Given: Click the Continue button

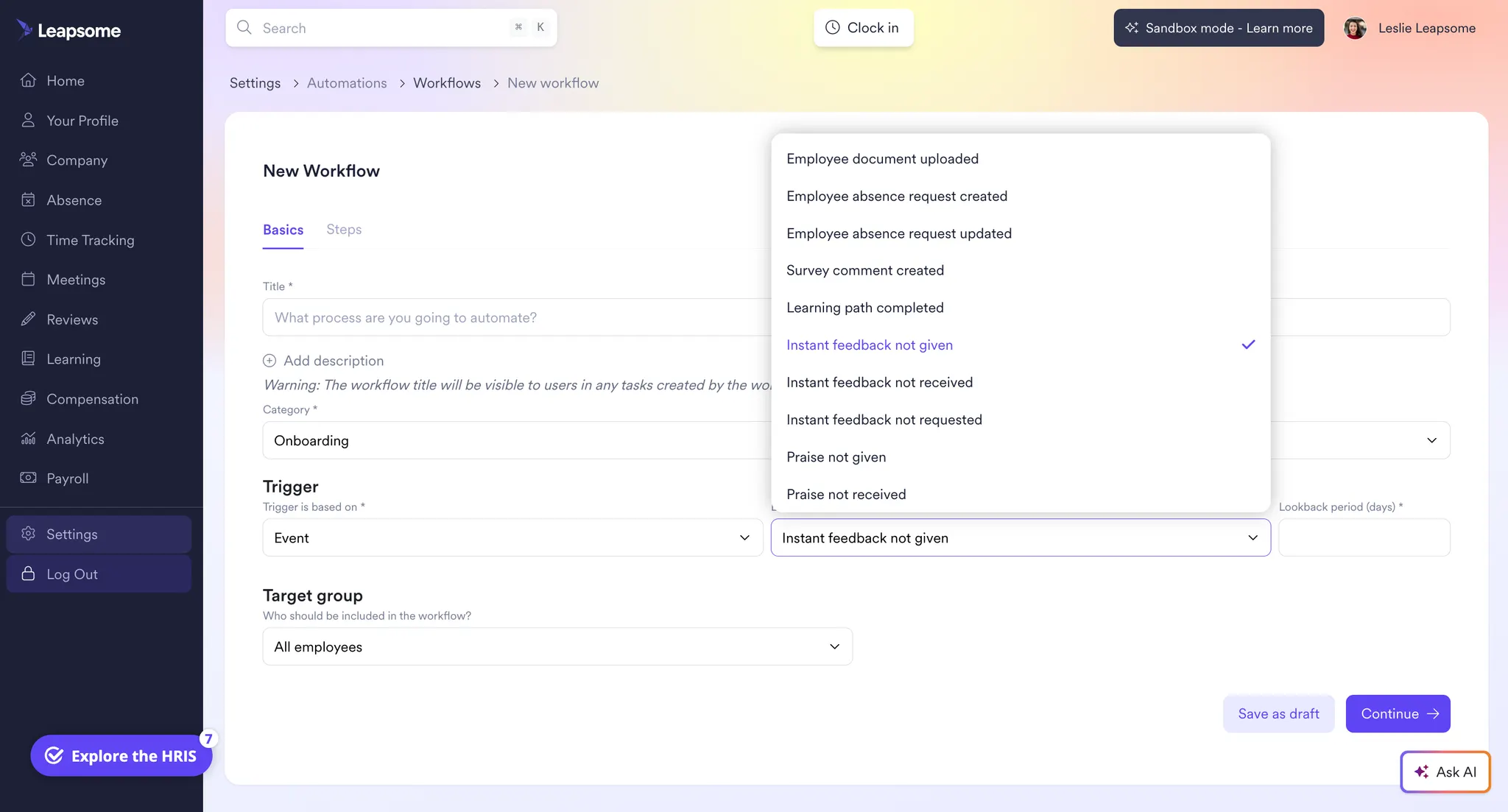Looking at the screenshot, I should [1397, 713].
